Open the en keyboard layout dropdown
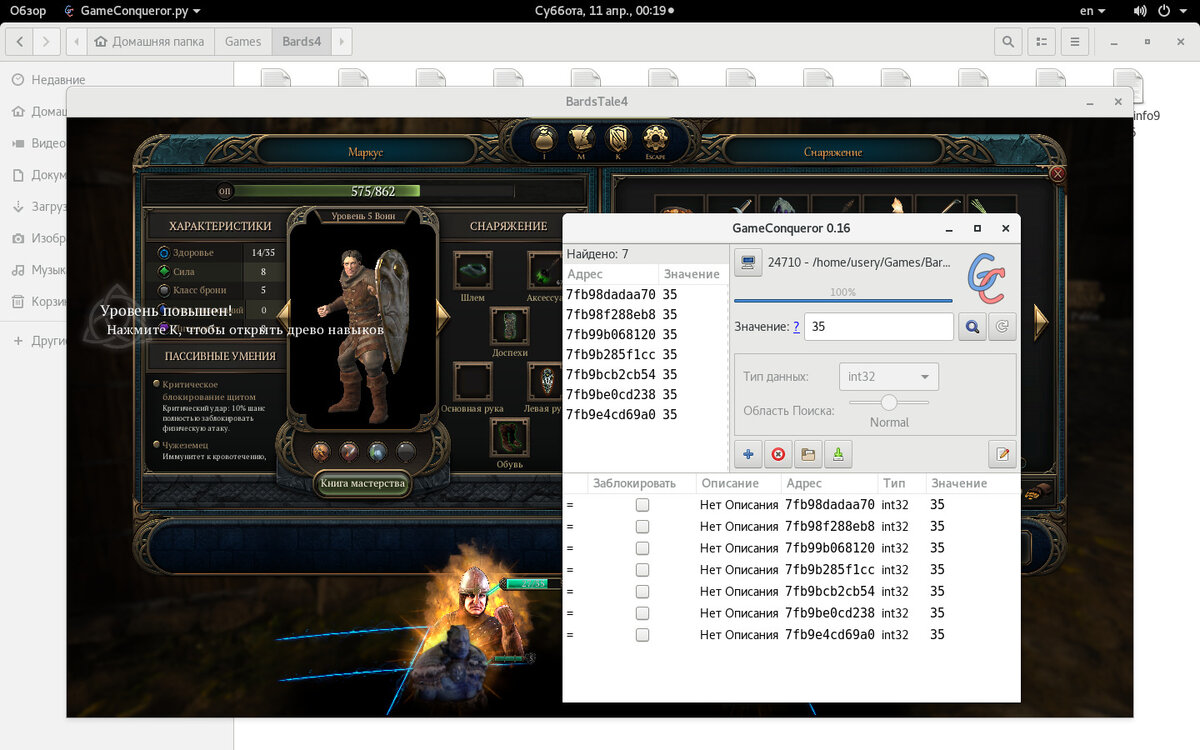Screen dimensions: 1200x750 [x=1093, y=11]
